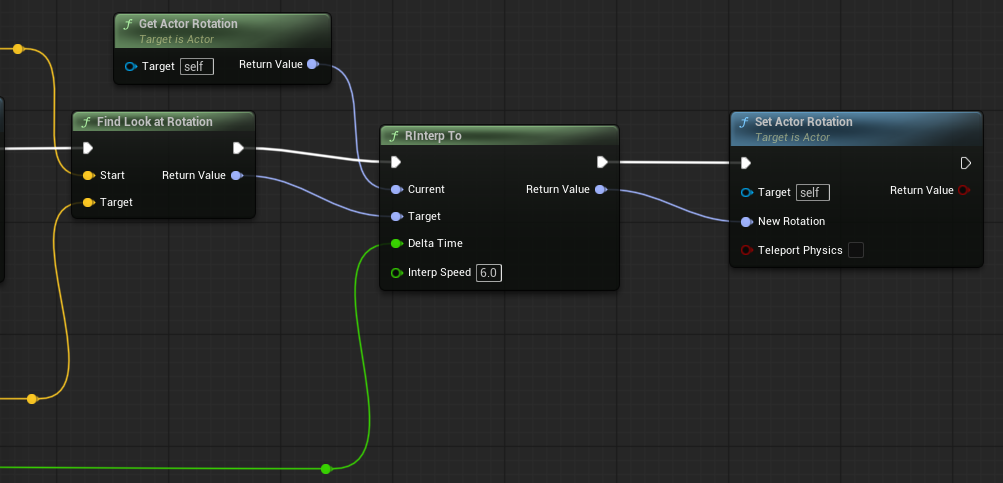Select the Find Look at Rotation node title

click(154, 122)
